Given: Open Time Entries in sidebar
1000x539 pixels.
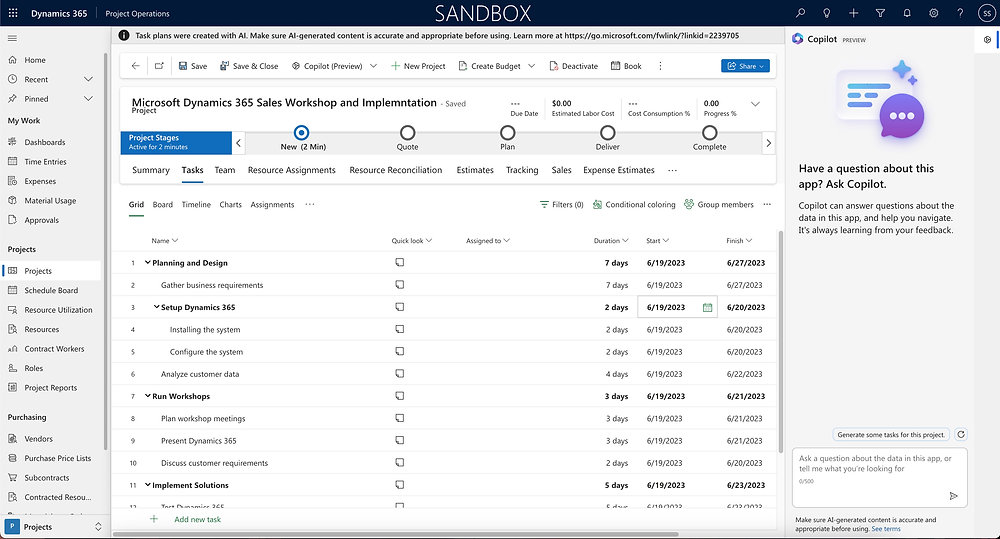Looking at the screenshot, I should coord(45,161).
